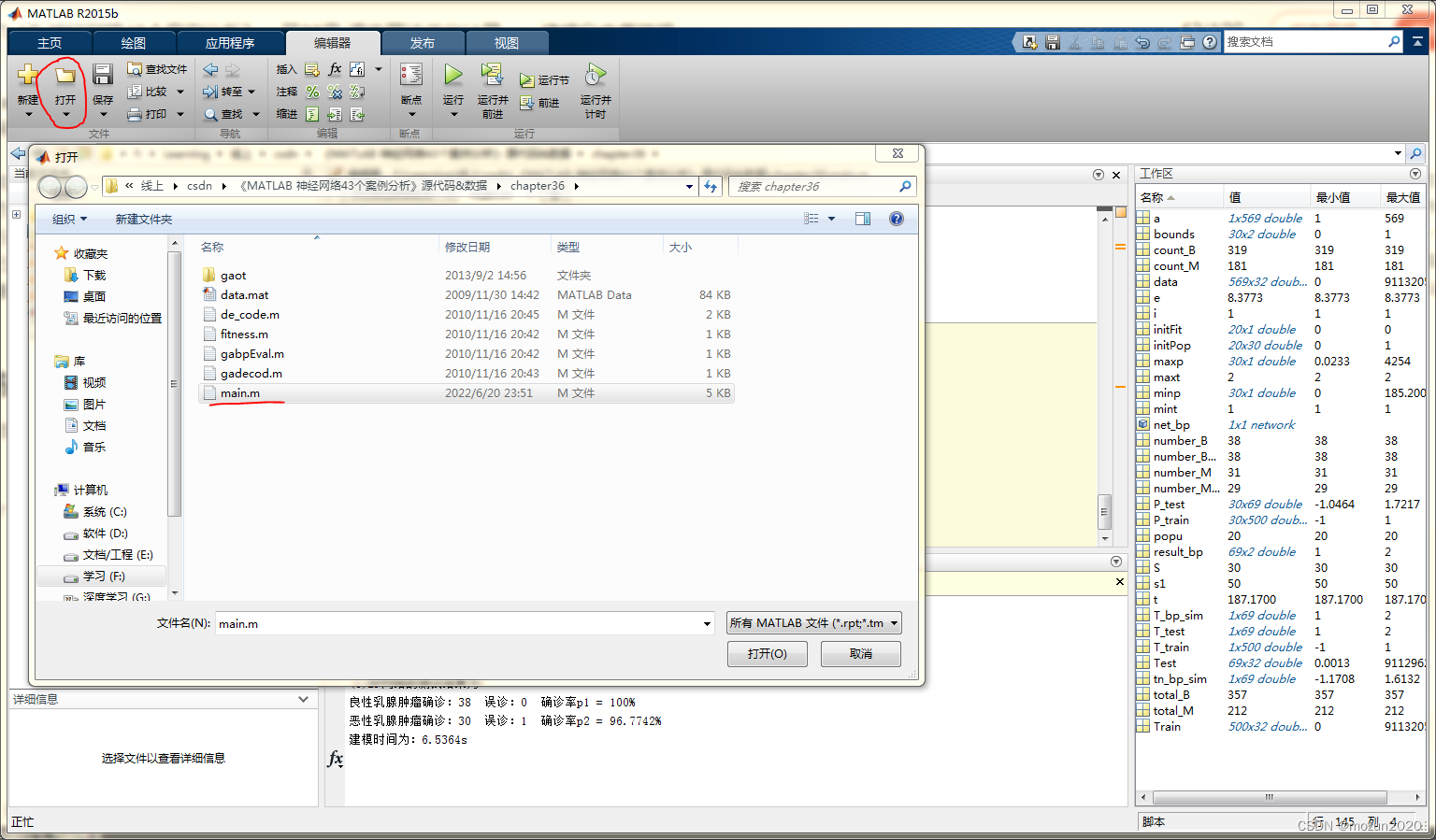Select the main.m file in list
The image size is (1436, 840).
click(x=466, y=393)
